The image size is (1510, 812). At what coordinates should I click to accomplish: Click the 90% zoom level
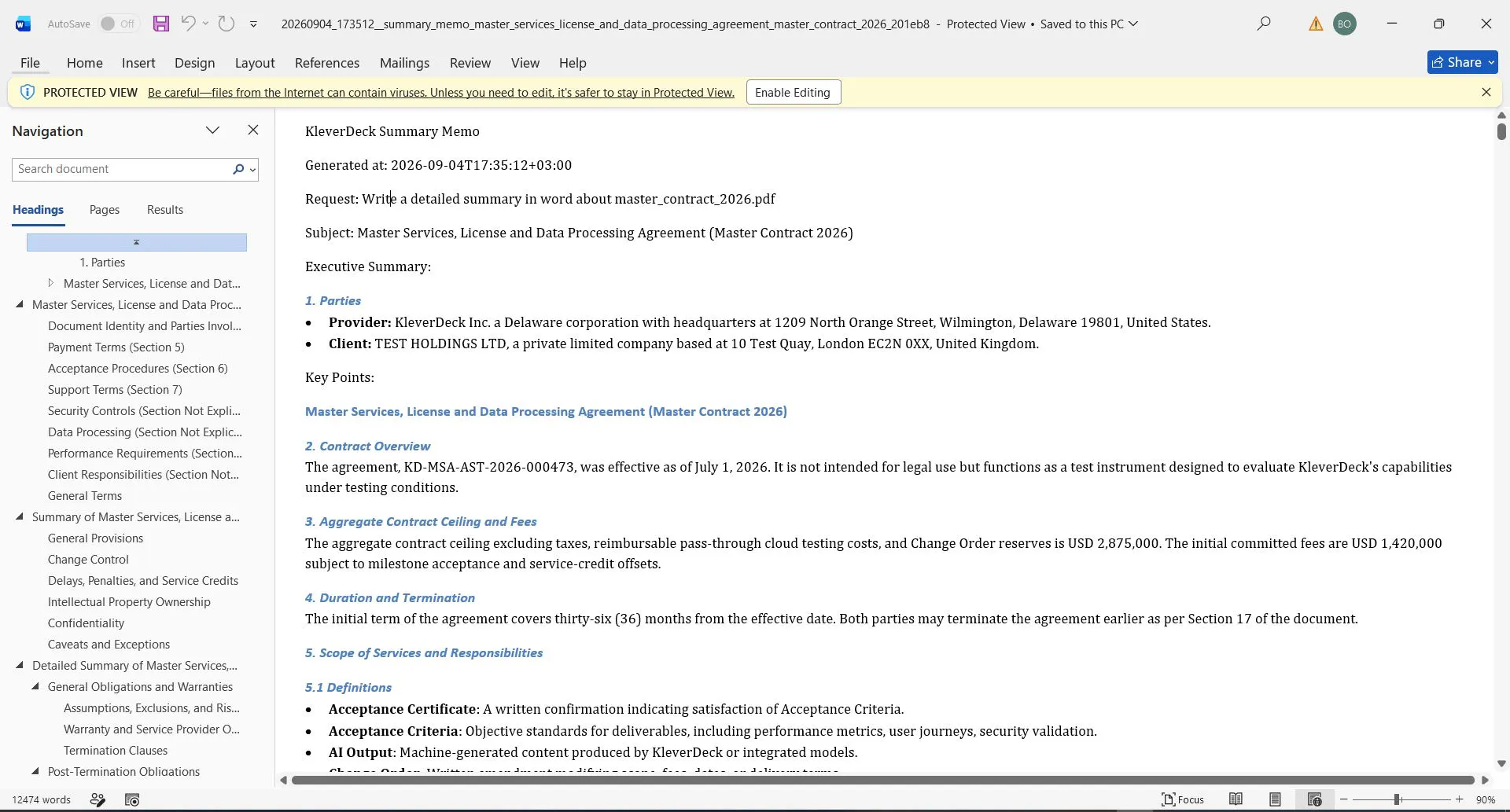click(1485, 799)
